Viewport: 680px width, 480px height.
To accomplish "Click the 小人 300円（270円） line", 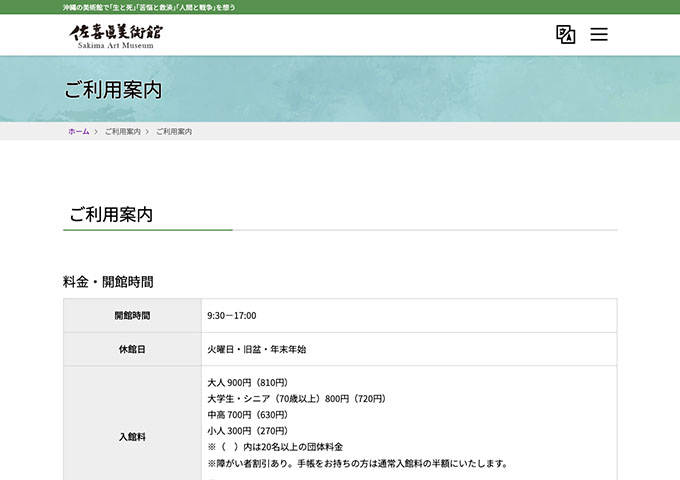I will [248, 431].
